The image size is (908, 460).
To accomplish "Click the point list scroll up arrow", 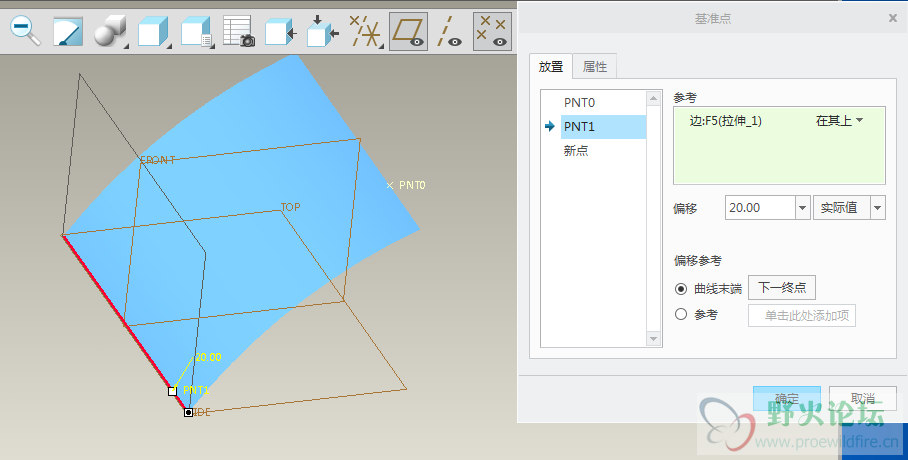I will coord(653,98).
